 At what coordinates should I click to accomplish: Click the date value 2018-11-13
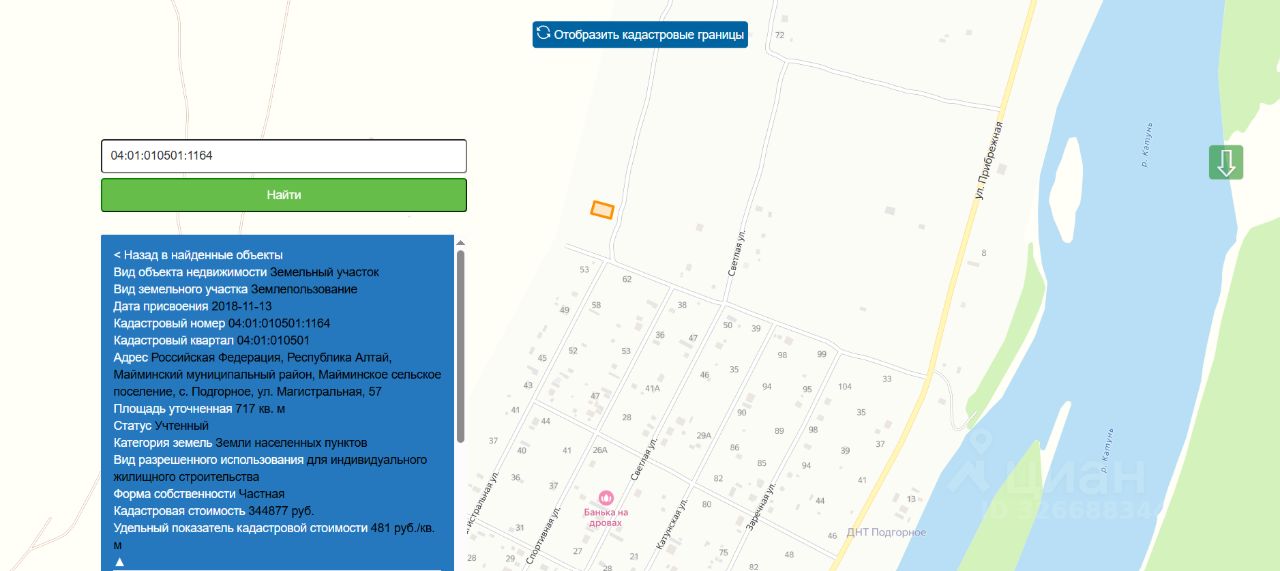[x=242, y=307]
